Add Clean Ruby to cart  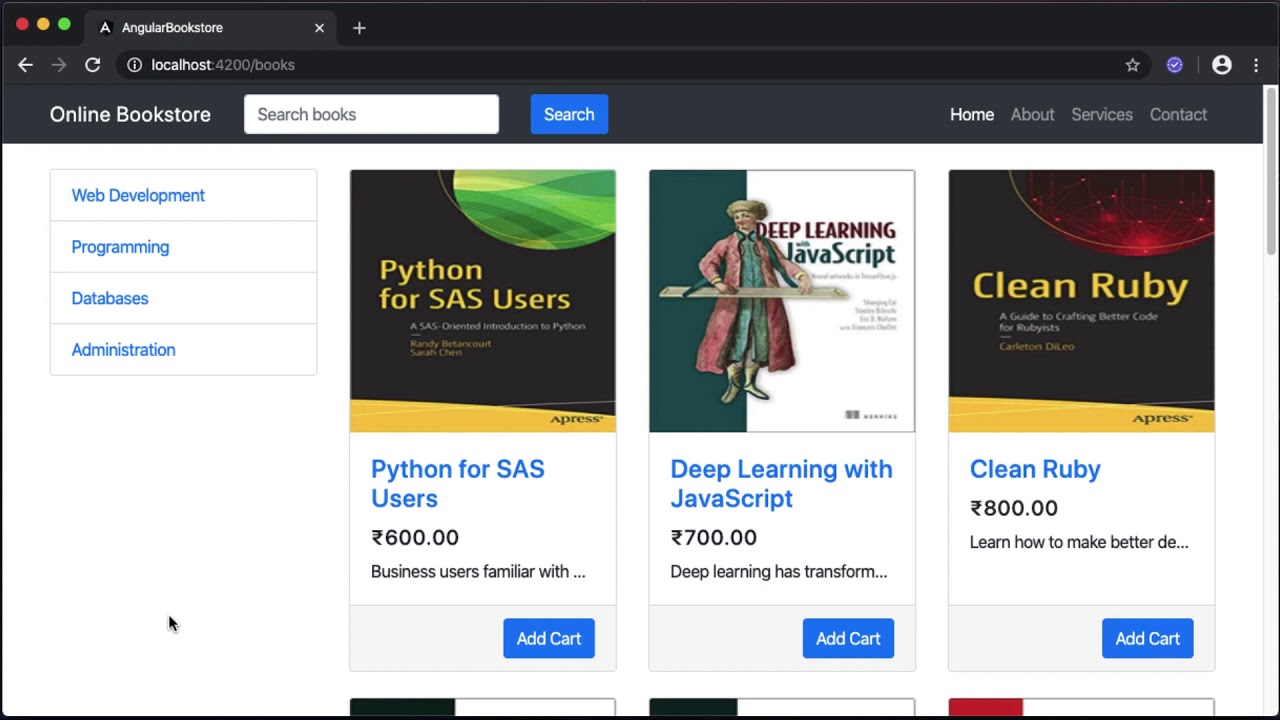(1147, 639)
